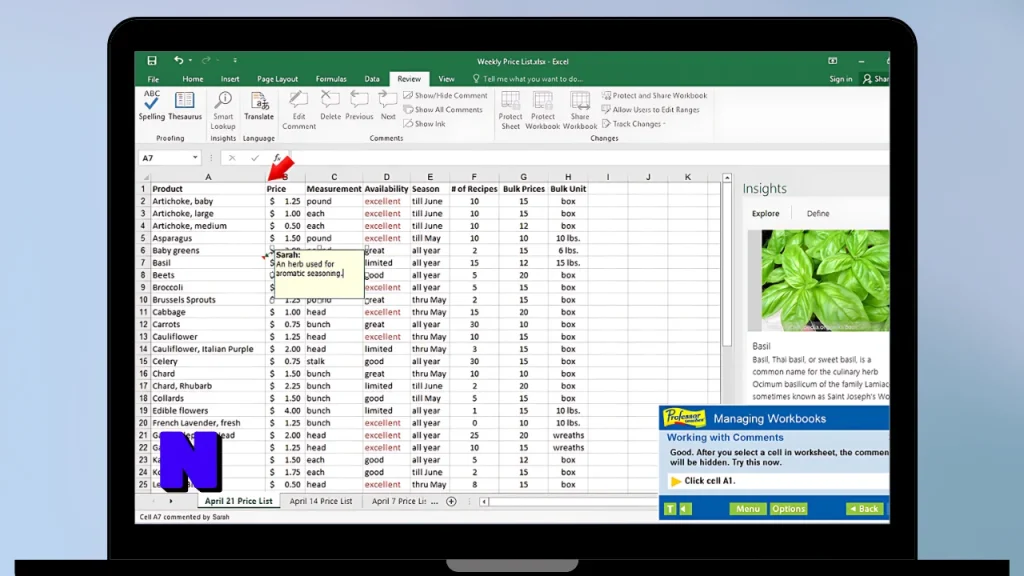Screen dimensions: 1024x576
Task: Select row 12 header
Action: pyautogui.click(x=143, y=324)
